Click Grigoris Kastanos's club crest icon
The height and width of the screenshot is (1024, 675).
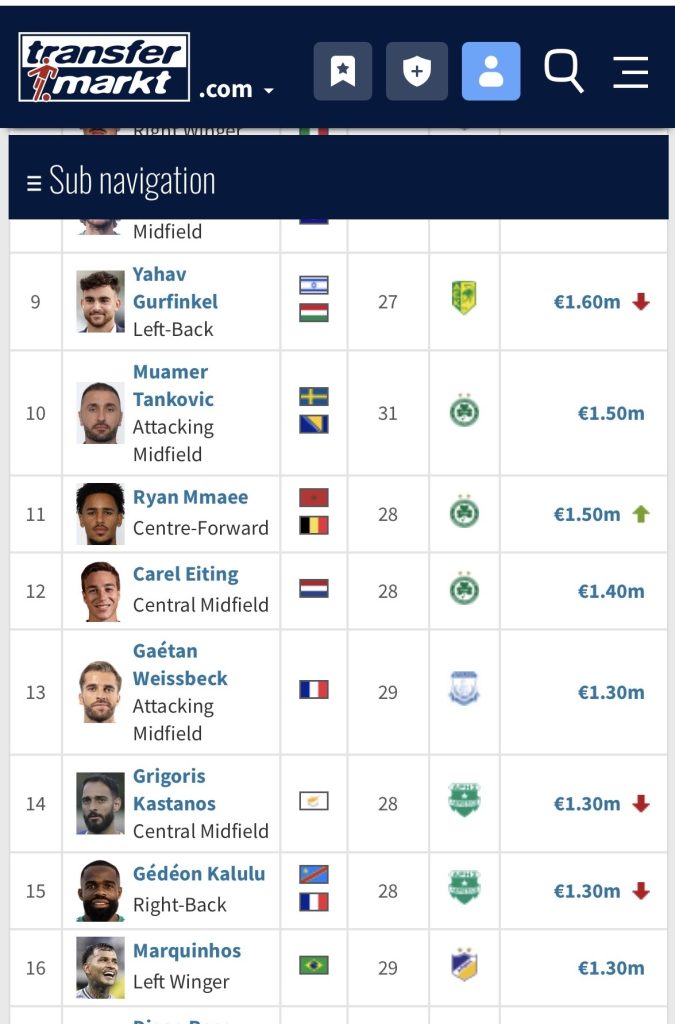[x=464, y=802]
